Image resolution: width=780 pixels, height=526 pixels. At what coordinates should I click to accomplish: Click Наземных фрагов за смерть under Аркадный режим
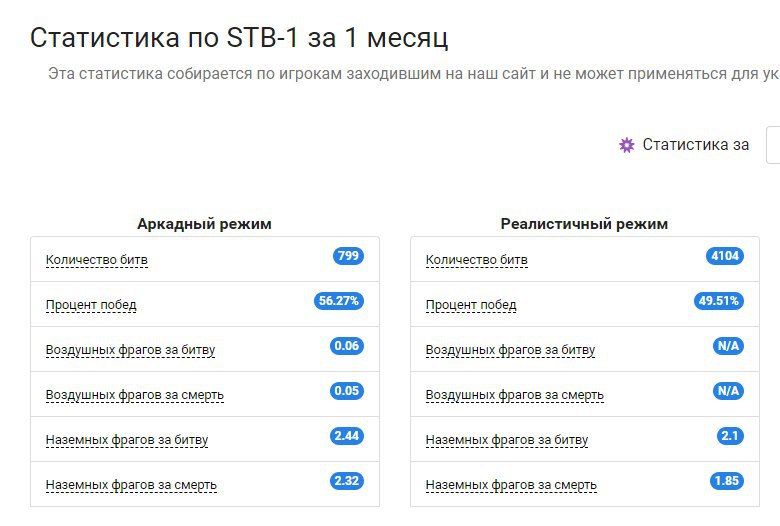[131, 485]
